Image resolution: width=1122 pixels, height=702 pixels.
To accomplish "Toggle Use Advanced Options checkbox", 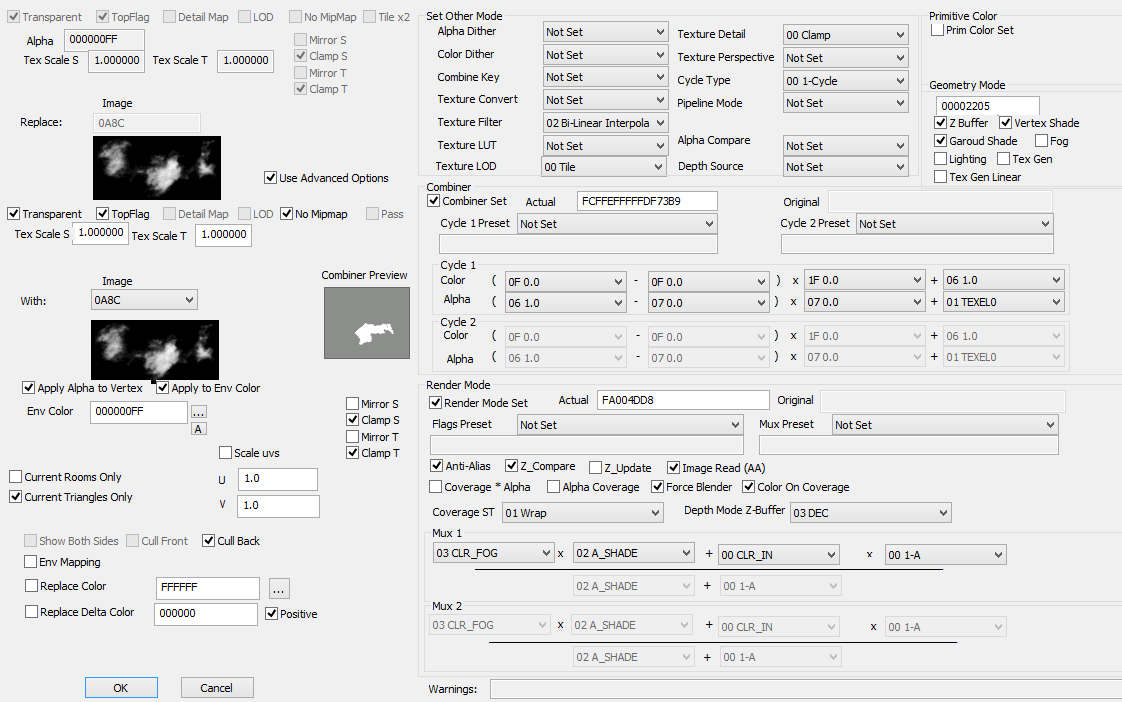I will coord(270,177).
